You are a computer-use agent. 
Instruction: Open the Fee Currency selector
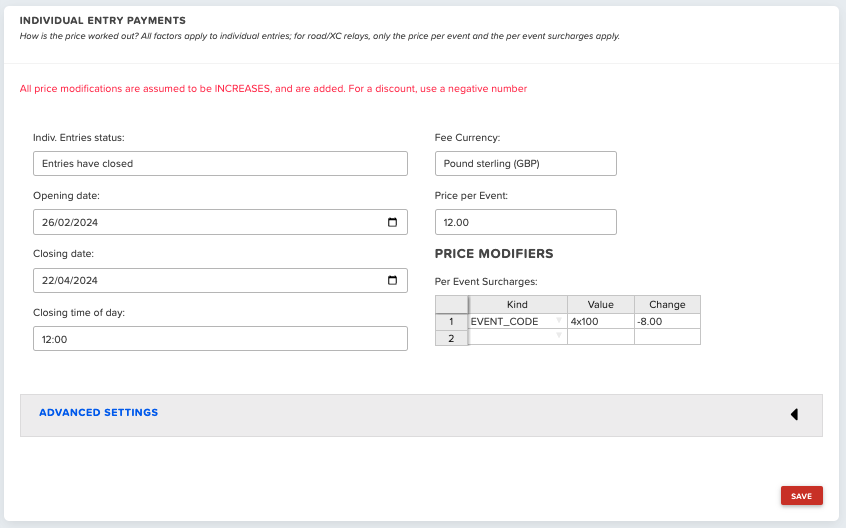point(526,163)
